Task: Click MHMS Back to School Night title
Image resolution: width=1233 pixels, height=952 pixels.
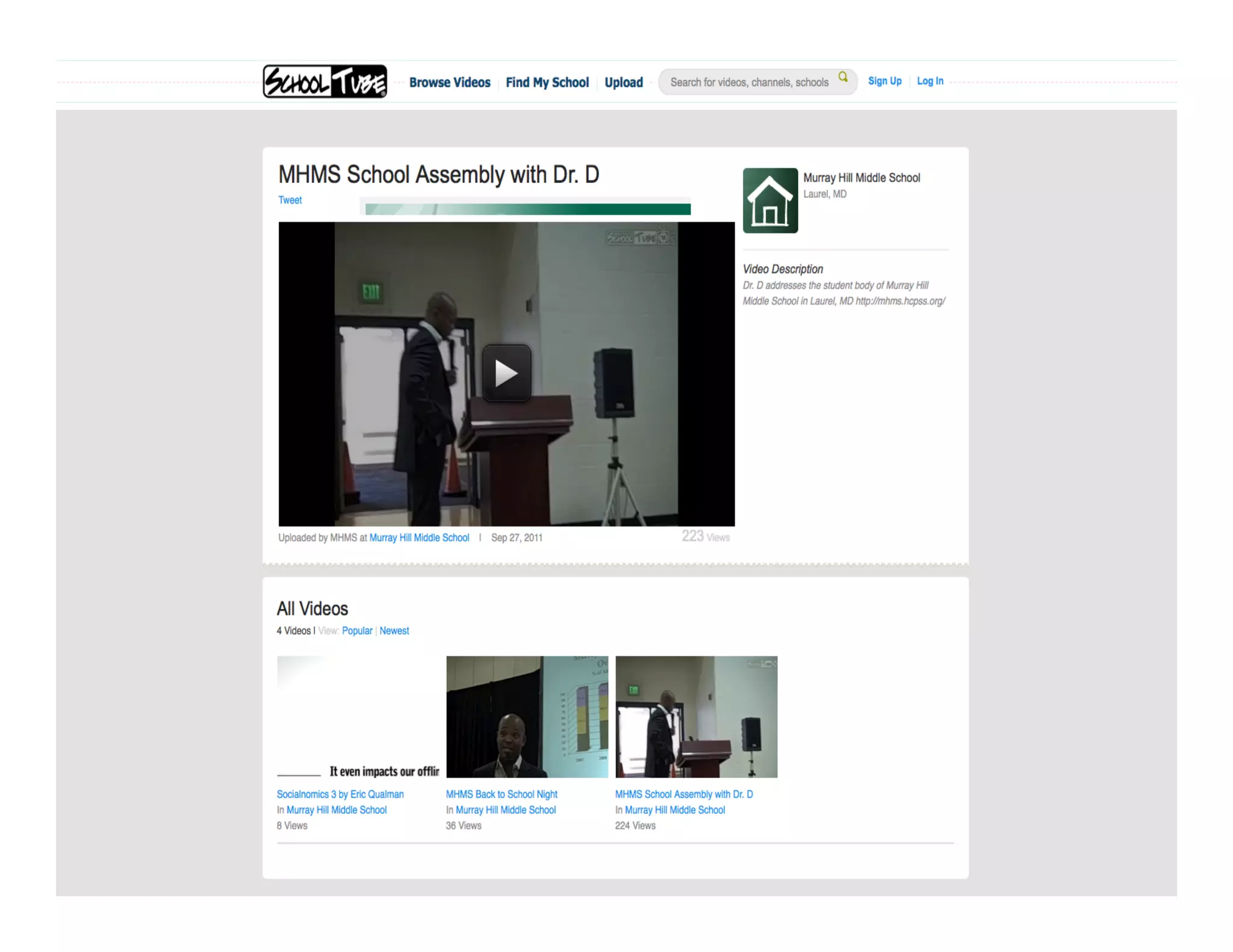Action: (502, 794)
